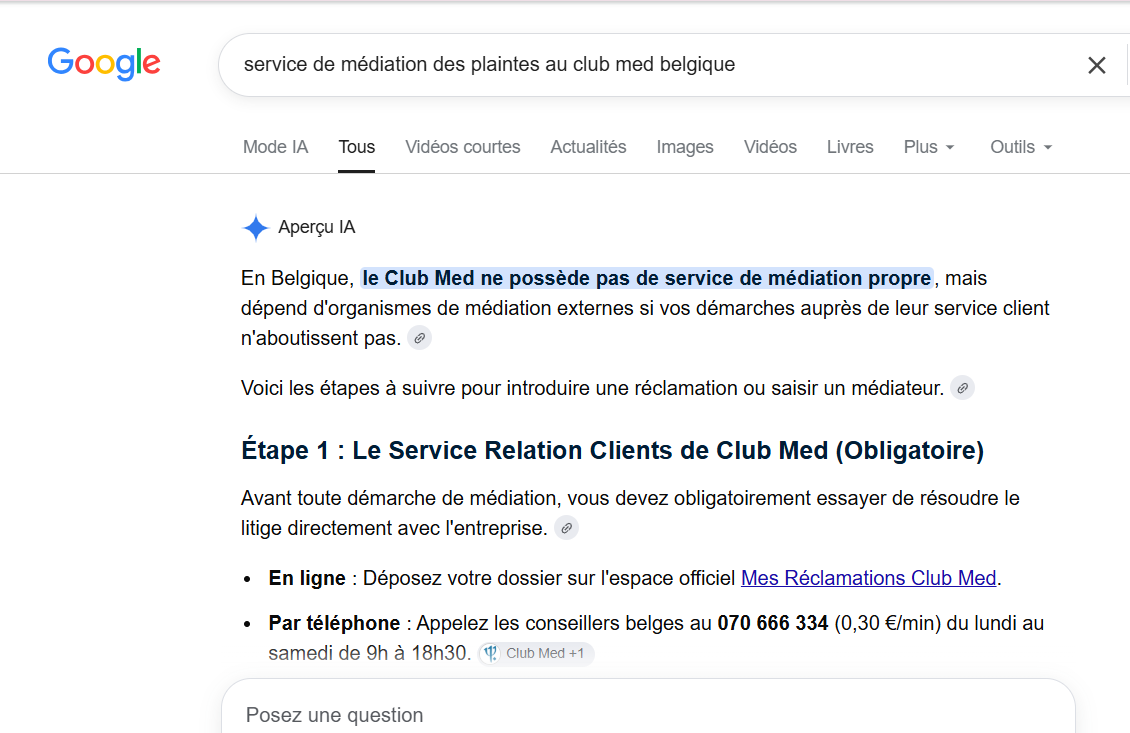1130x733 pixels.
Task: Click the Club Med trident source icon
Action: coord(491,654)
